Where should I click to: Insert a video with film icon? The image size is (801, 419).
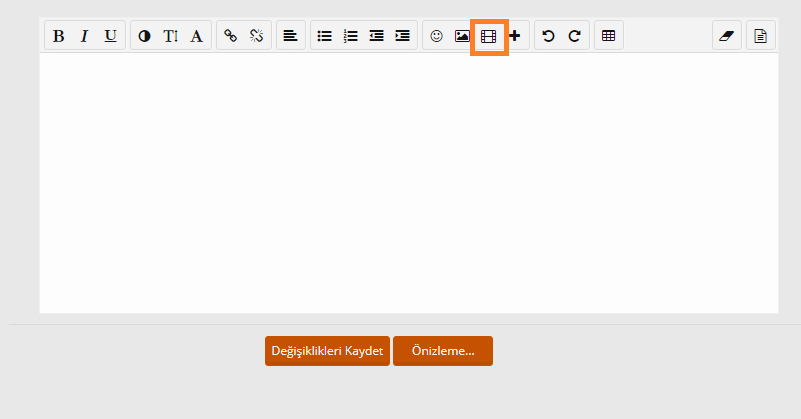489,36
